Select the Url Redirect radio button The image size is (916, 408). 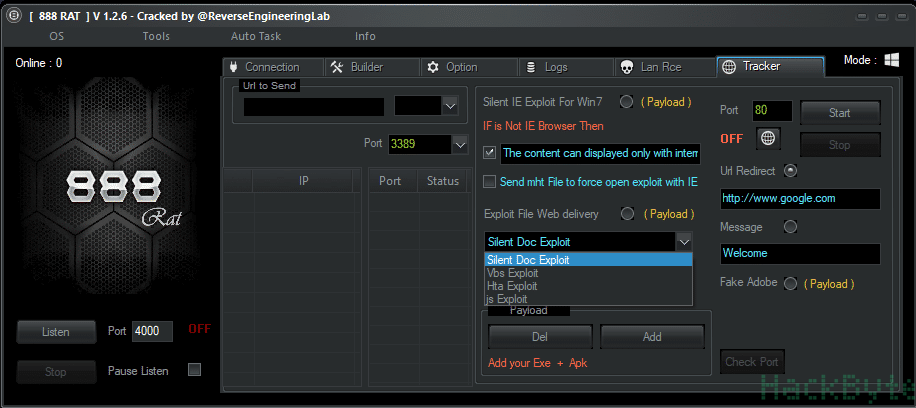click(790, 171)
